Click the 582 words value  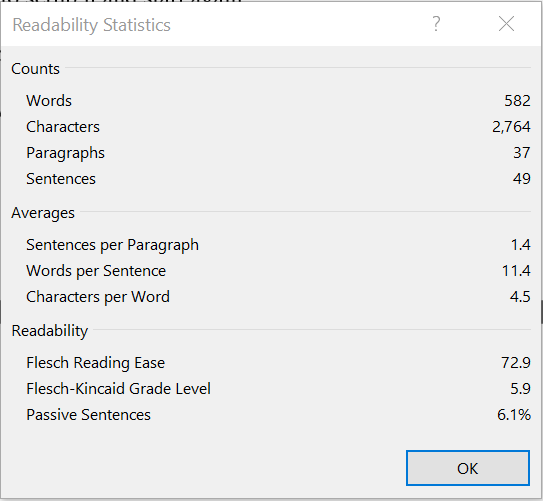(517, 101)
